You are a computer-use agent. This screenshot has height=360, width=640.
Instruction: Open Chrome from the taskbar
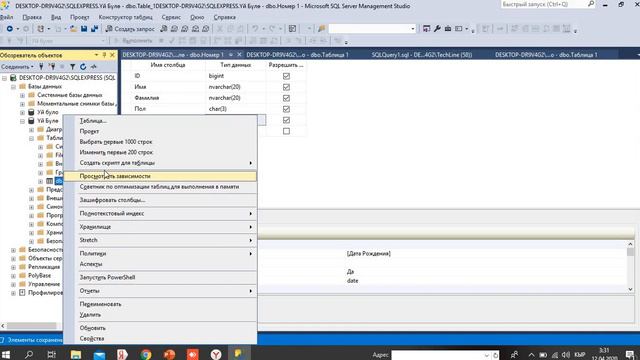(146, 354)
